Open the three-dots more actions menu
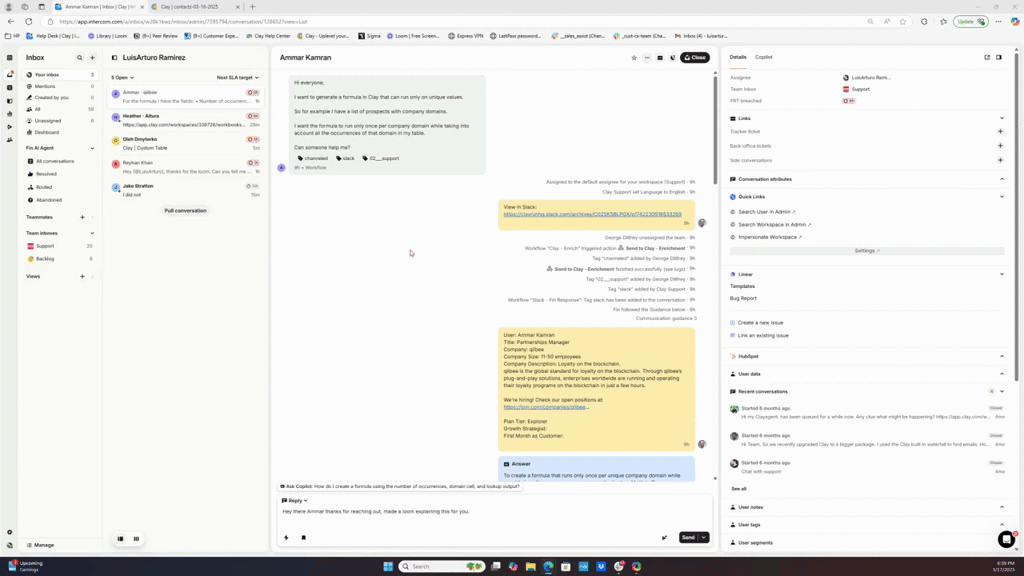Viewport: 1024px width, 576px height. [x=647, y=58]
